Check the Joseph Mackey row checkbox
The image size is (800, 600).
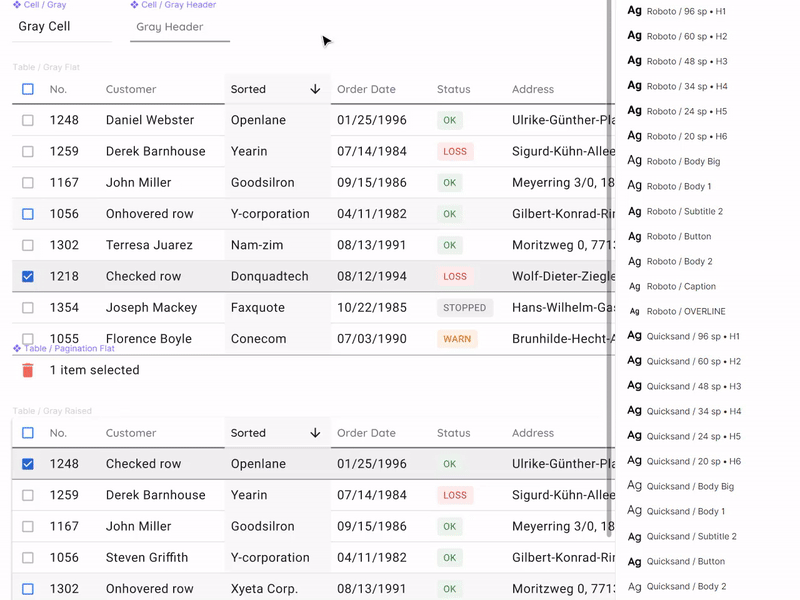(28, 308)
